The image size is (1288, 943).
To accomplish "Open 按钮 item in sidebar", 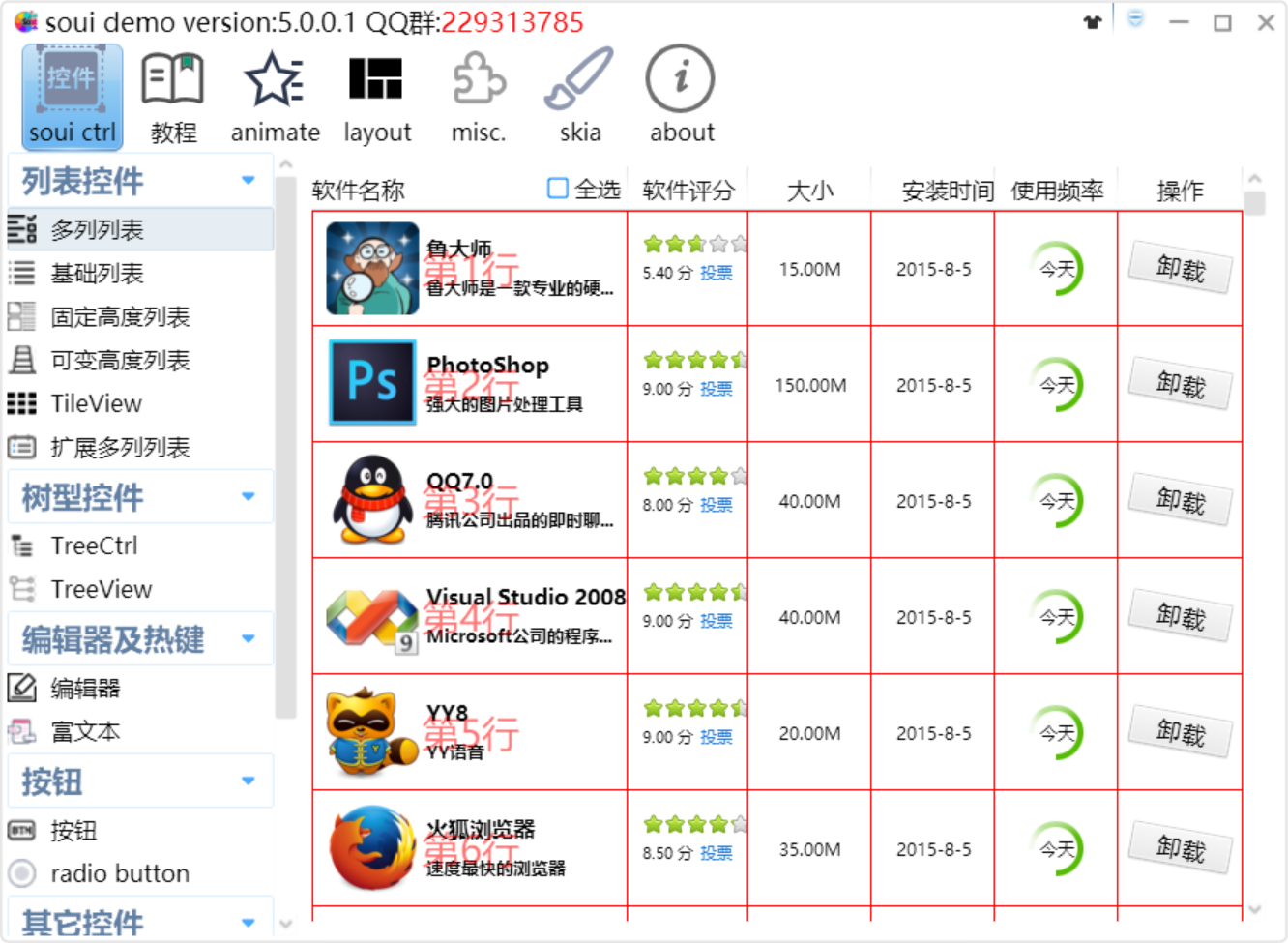I will pyautogui.click(x=140, y=830).
